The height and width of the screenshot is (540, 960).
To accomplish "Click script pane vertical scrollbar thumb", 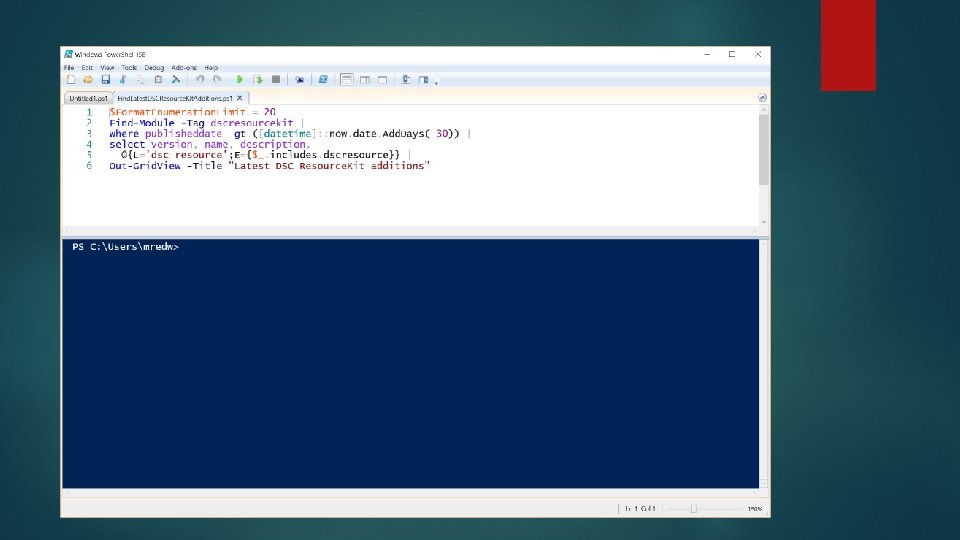I will [763, 149].
